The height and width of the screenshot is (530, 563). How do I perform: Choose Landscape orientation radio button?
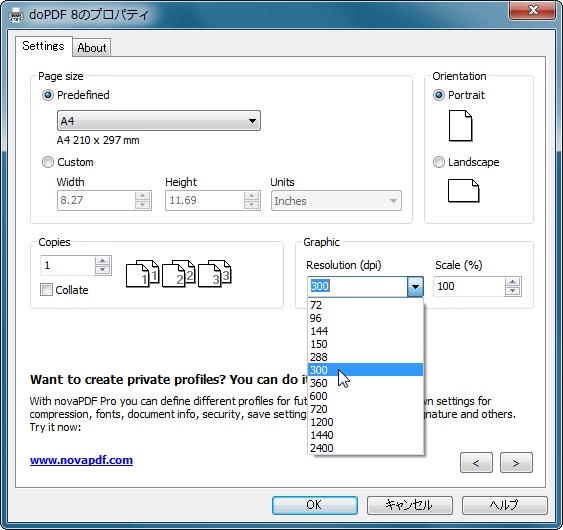pyautogui.click(x=439, y=162)
